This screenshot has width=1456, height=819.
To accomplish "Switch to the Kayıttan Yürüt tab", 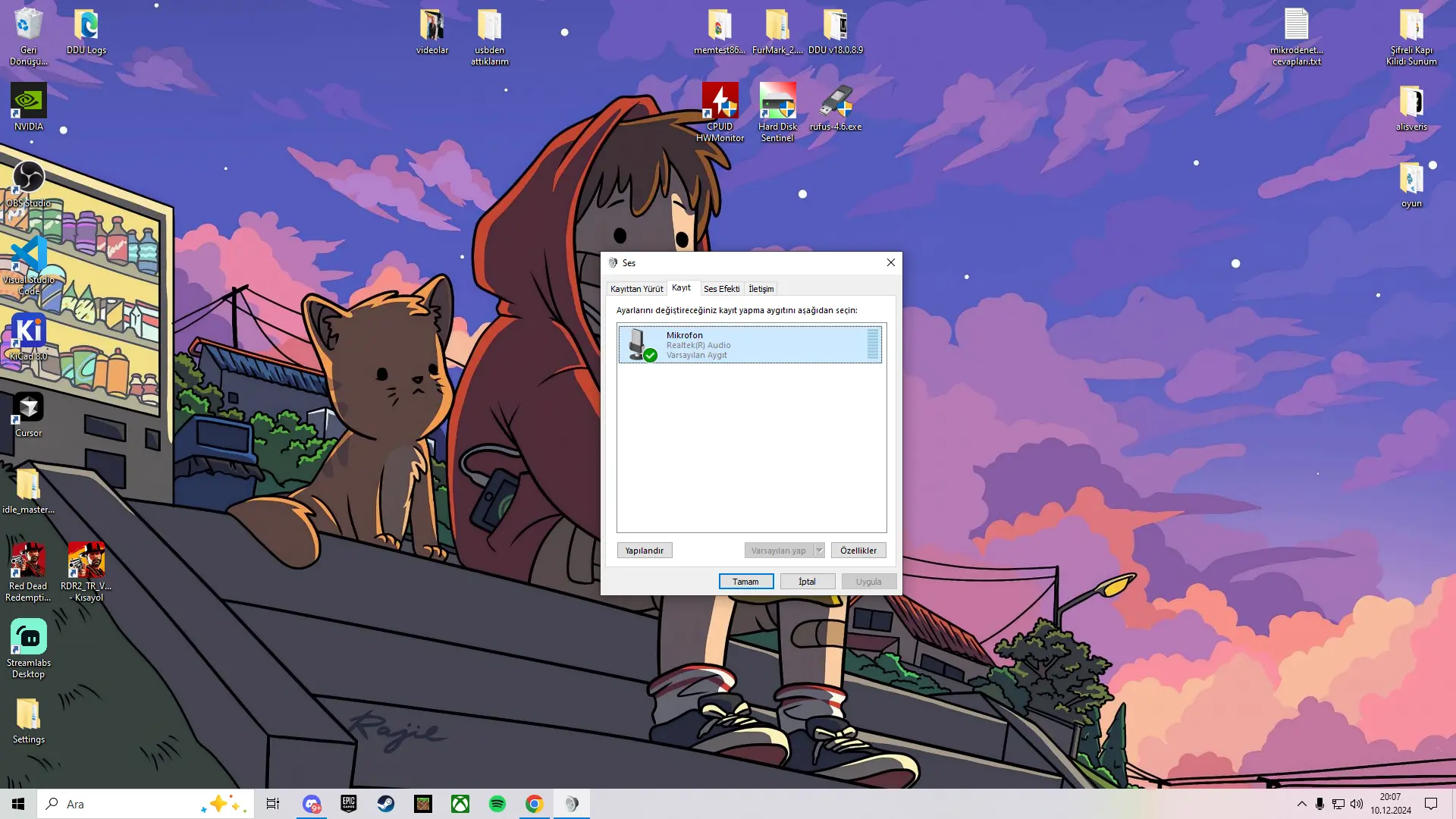I will pos(636,289).
